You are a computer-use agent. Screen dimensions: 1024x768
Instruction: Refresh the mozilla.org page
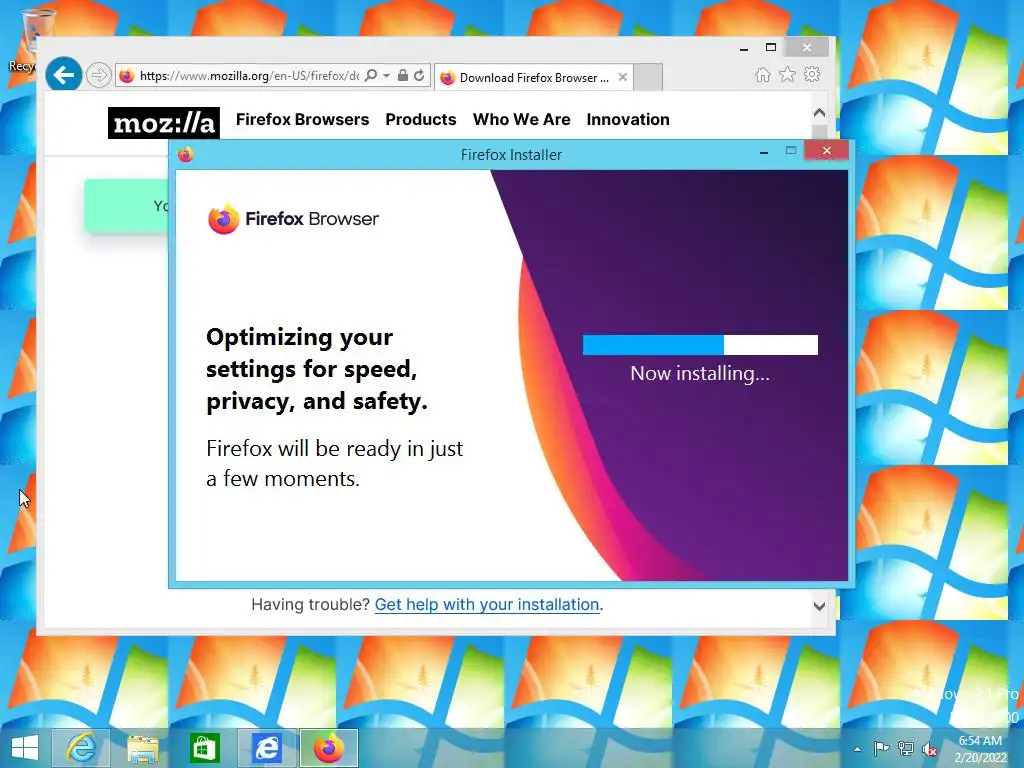pos(419,76)
